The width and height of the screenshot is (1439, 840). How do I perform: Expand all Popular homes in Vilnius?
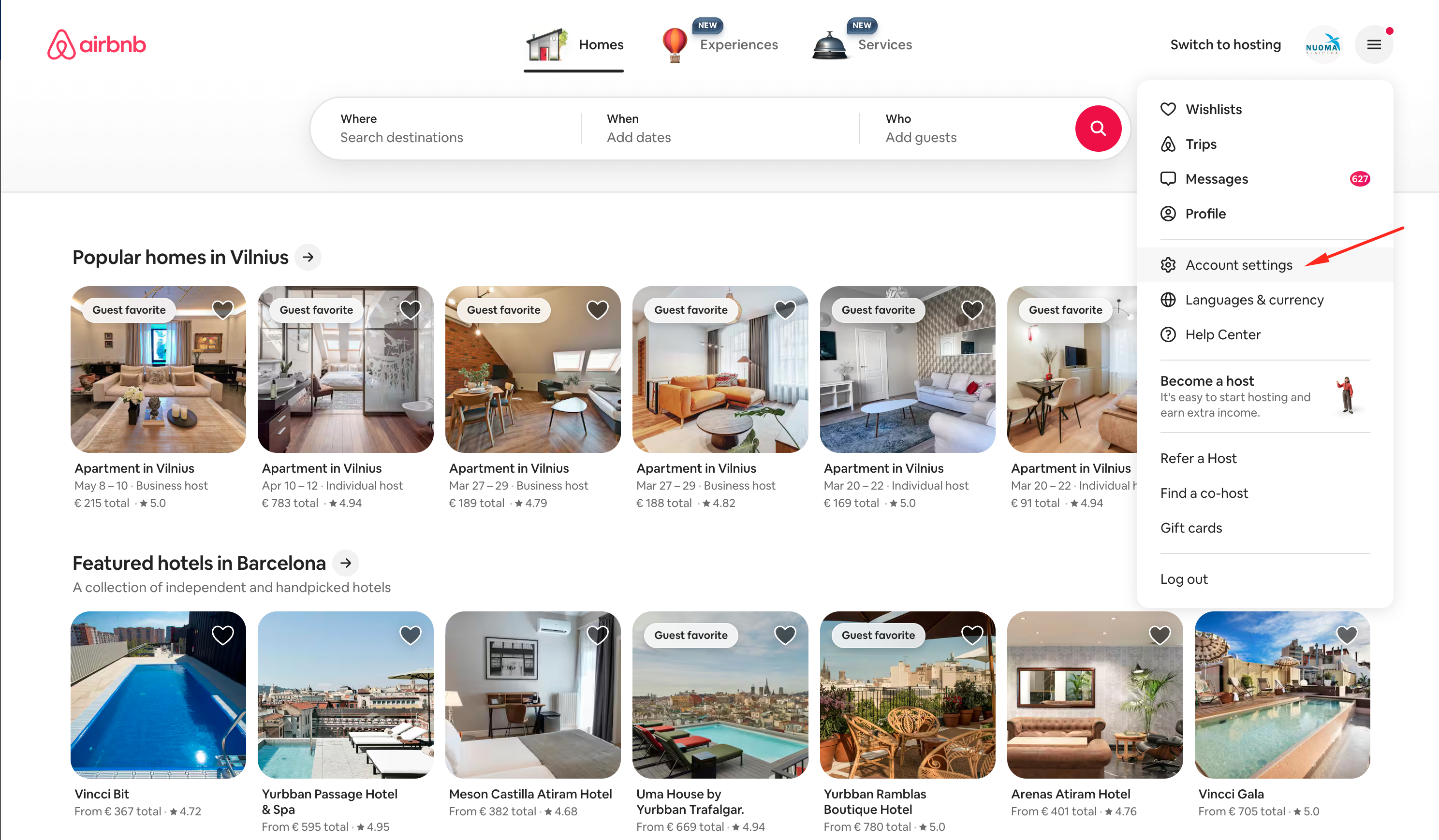pyautogui.click(x=308, y=257)
